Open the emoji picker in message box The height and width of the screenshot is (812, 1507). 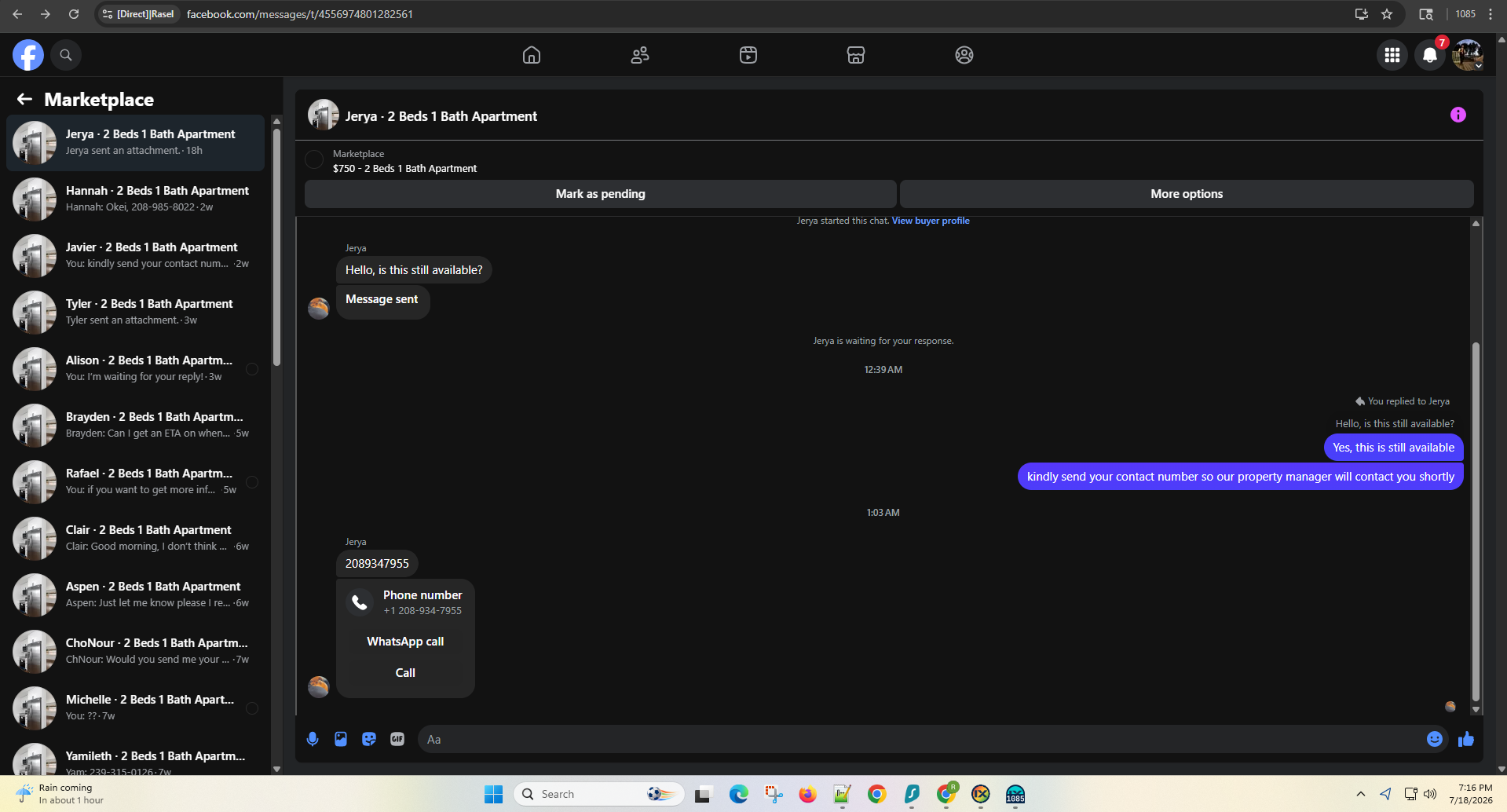click(x=1435, y=739)
